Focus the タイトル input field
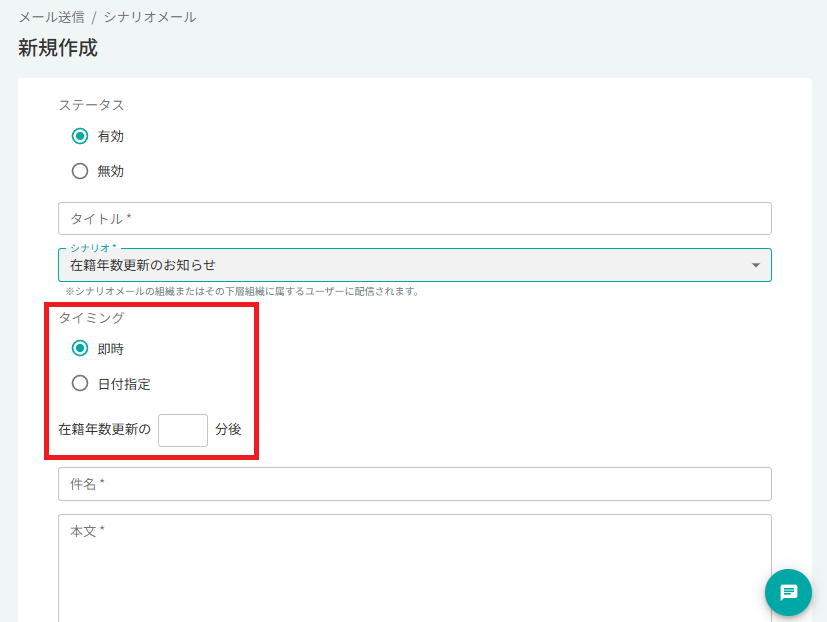 [x=415, y=218]
